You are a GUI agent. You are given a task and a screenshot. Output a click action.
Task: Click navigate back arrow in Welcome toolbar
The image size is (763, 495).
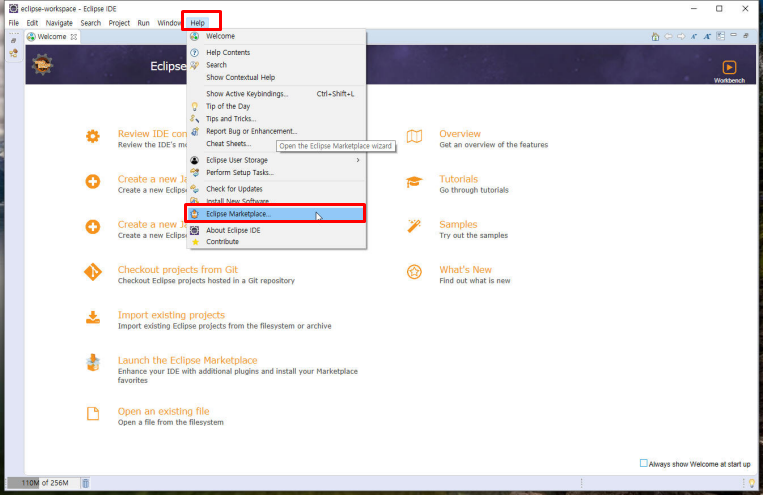668,37
